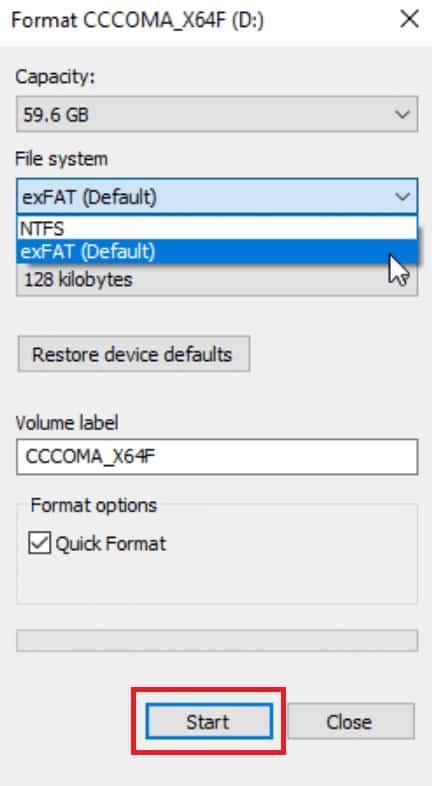Click empty area in Format options group
Image resolution: width=432 pixels, height=786 pixels.
pos(217,579)
